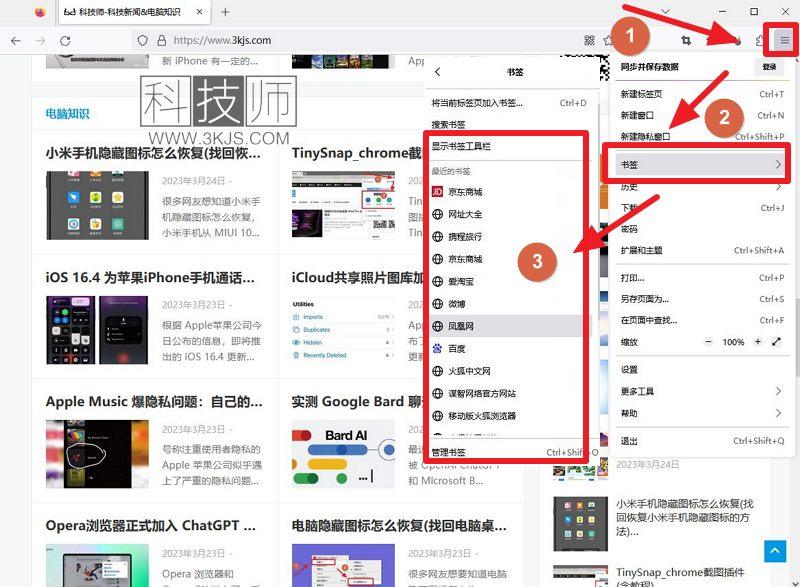Open sidebar TinySnap_chrome截图插件 link
The width and height of the screenshot is (800, 587).
[x=680, y=577]
